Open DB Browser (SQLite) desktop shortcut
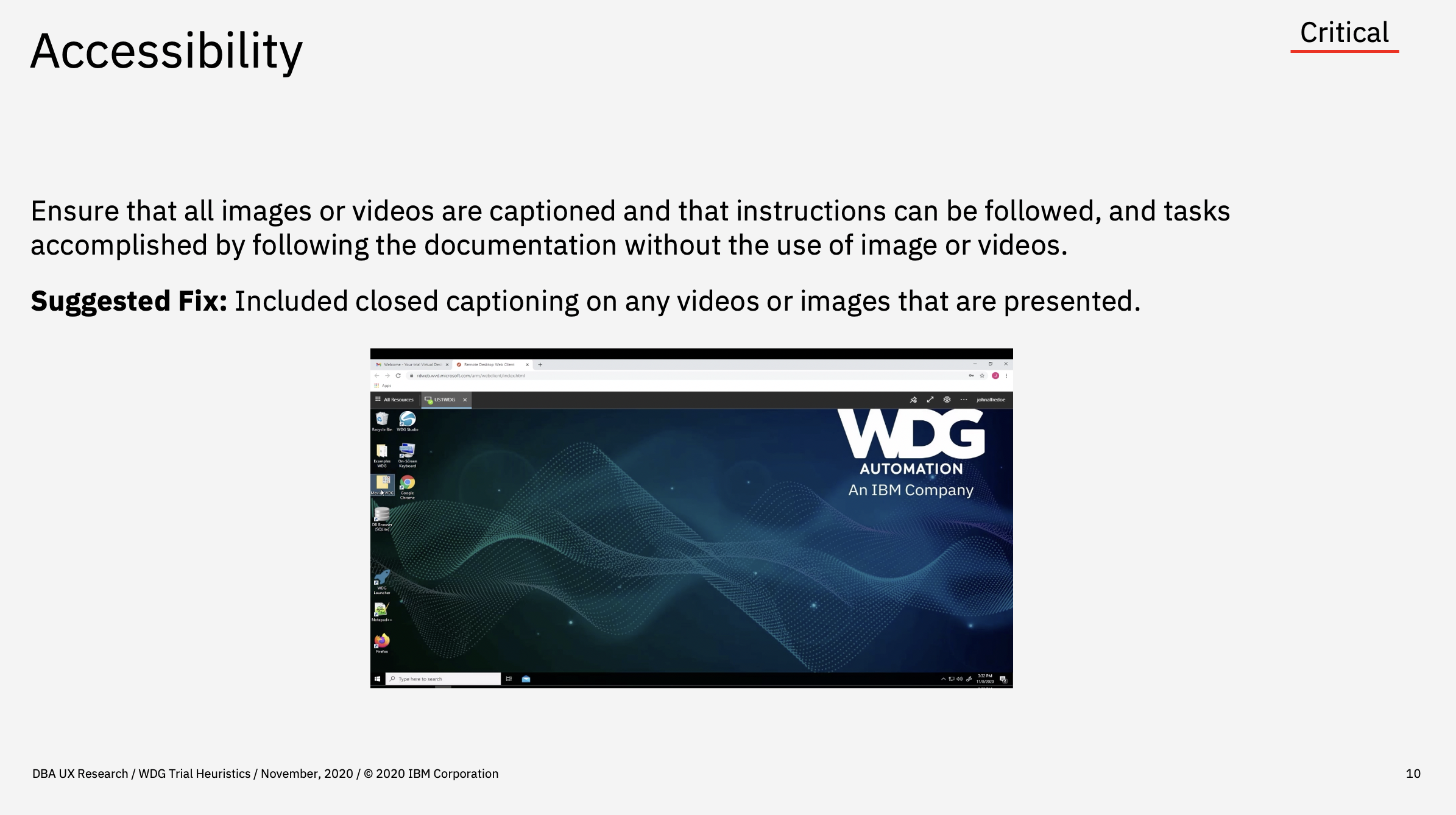The width and height of the screenshot is (1456, 815). pos(382,518)
